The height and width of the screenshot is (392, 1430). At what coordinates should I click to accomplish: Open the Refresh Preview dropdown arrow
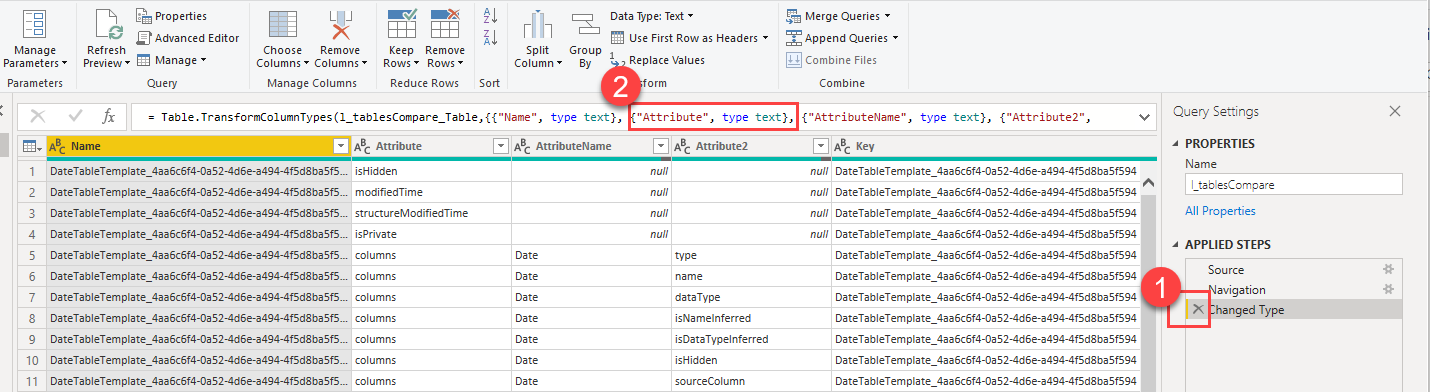[128, 63]
